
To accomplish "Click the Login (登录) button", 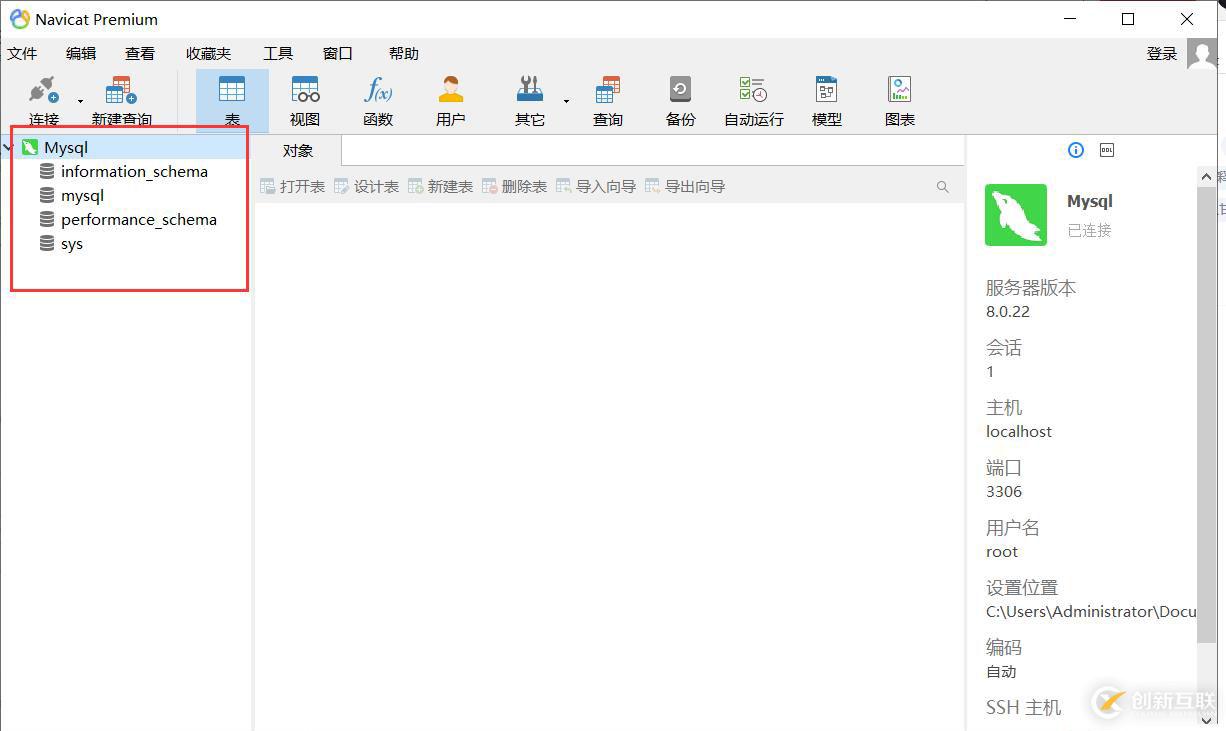I will [1162, 54].
